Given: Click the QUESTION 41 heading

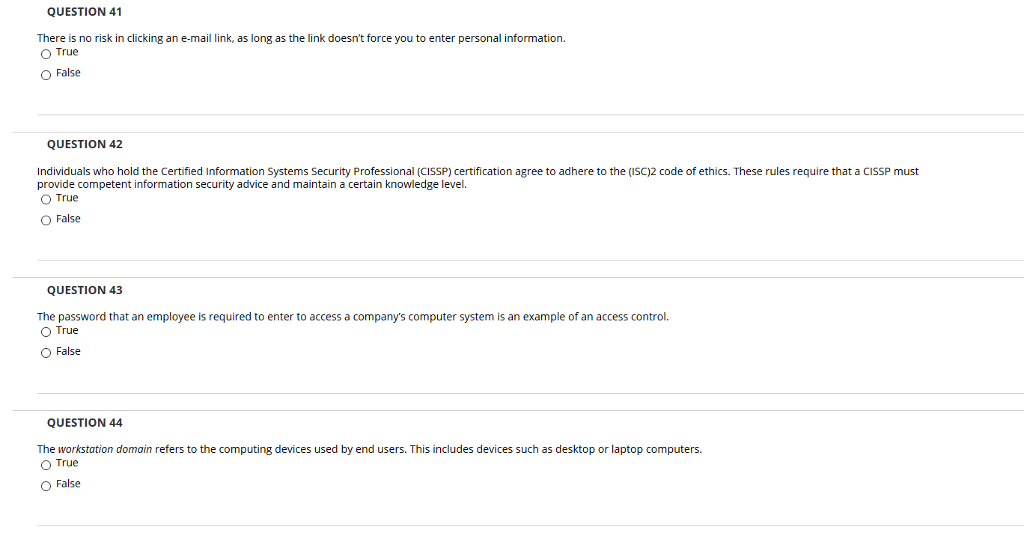Looking at the screenshot, I should [84, 12].
